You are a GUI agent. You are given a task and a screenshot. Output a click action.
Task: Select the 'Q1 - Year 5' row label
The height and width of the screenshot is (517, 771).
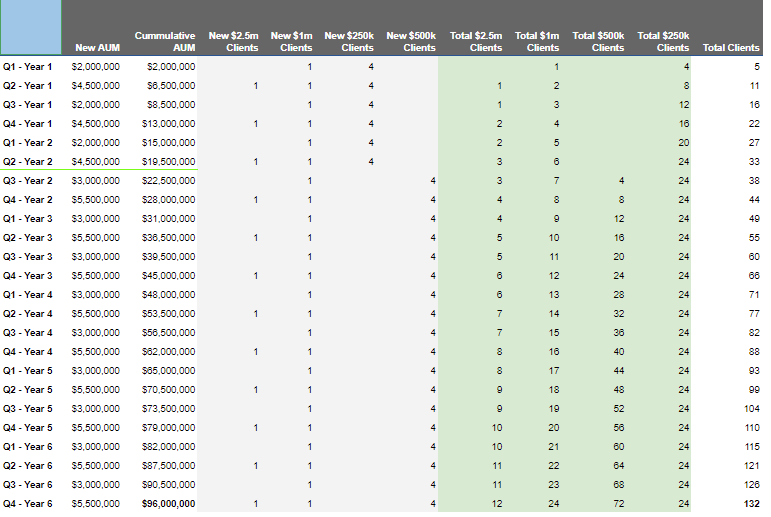(x=28, y=371)
